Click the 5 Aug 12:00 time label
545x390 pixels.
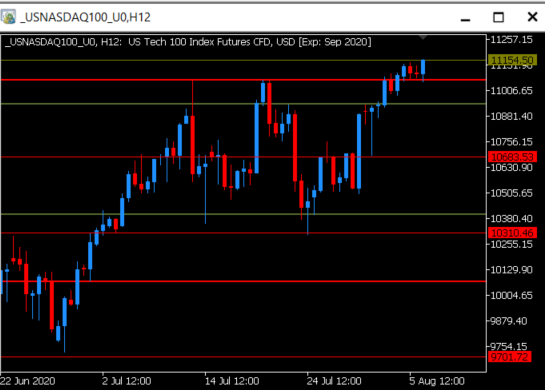437,381
